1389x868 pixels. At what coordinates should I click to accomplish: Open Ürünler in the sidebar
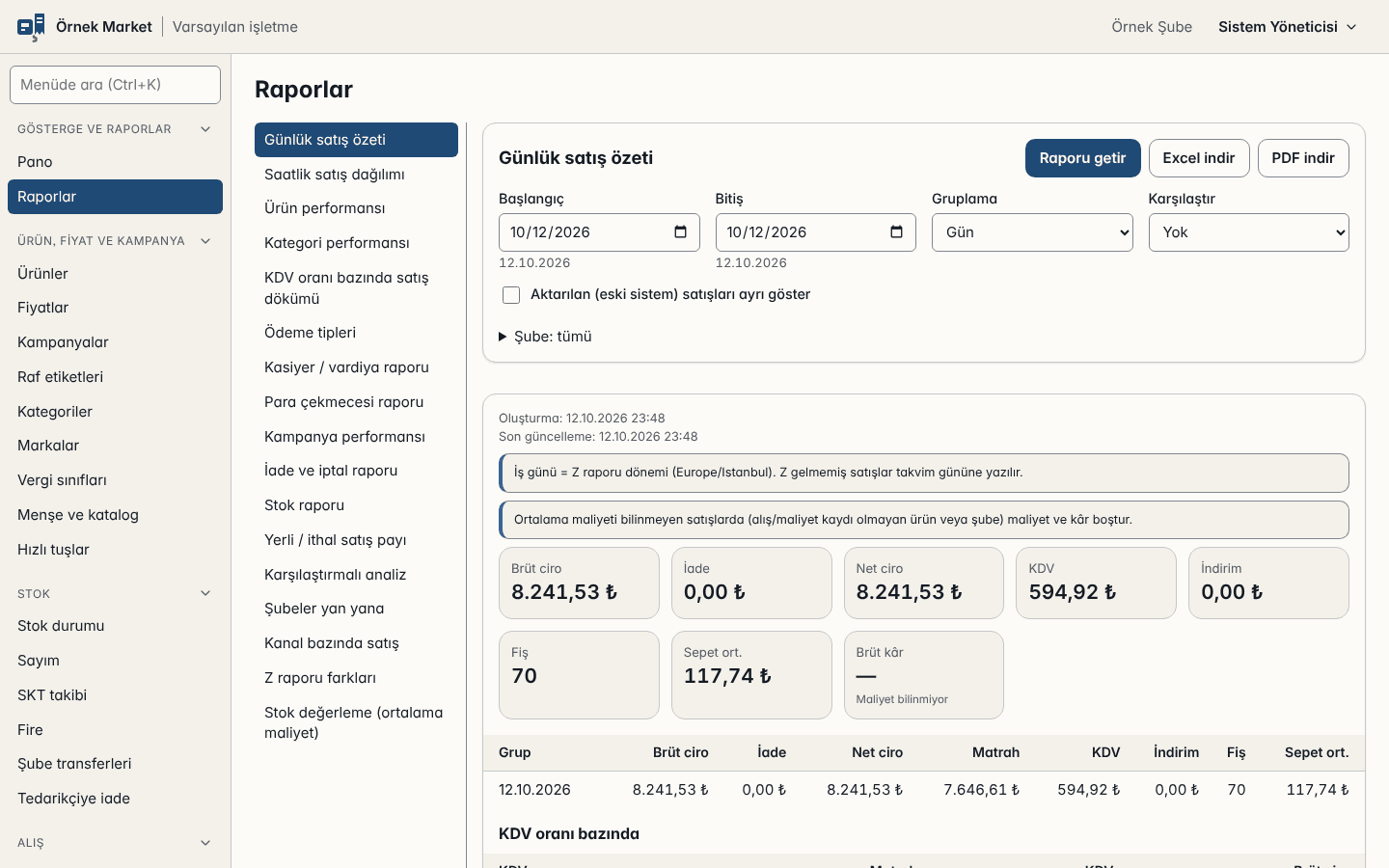(115, 274)
